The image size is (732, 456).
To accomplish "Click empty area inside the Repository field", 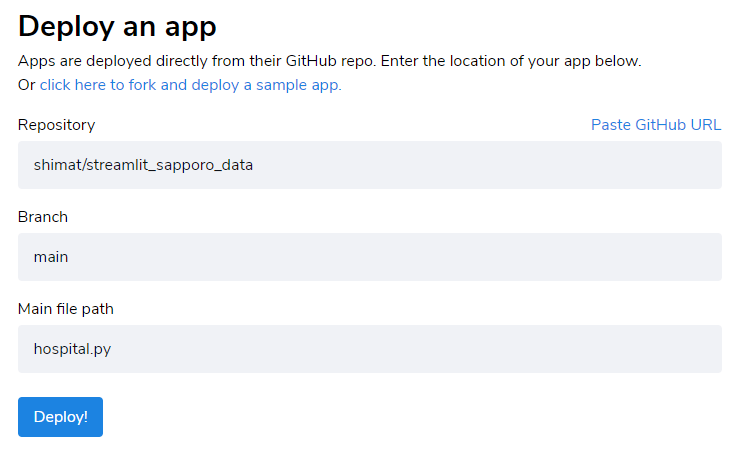I will (486, 165).
